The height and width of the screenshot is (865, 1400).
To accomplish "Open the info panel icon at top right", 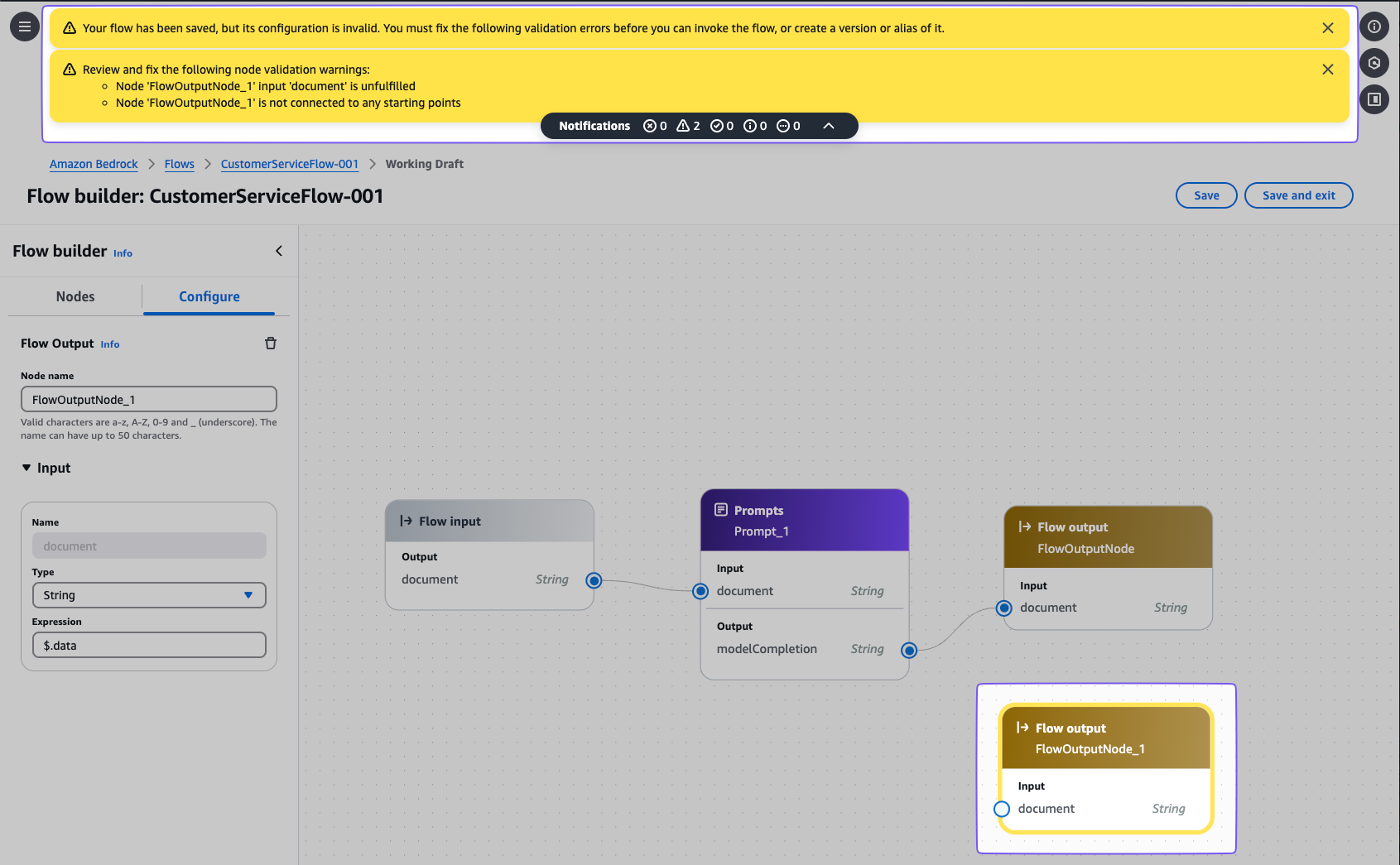I will coord(1374,26).
